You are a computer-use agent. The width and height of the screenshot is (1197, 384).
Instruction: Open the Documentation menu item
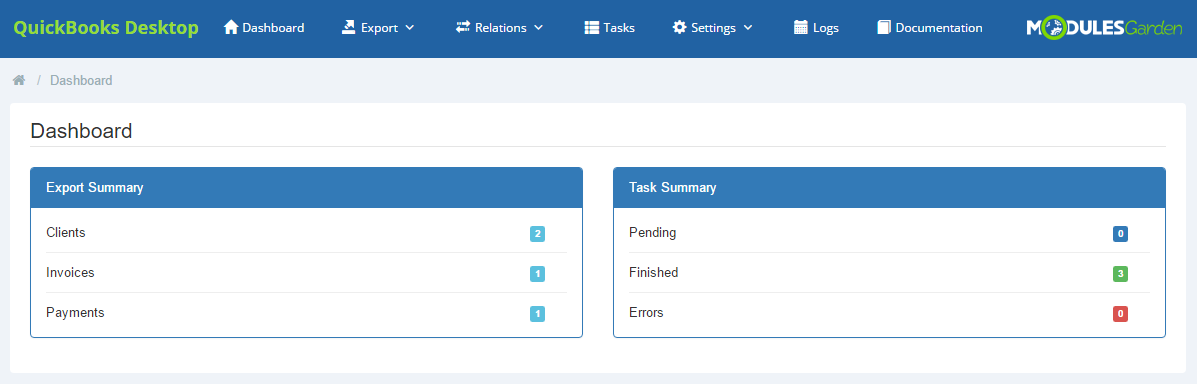930,27
